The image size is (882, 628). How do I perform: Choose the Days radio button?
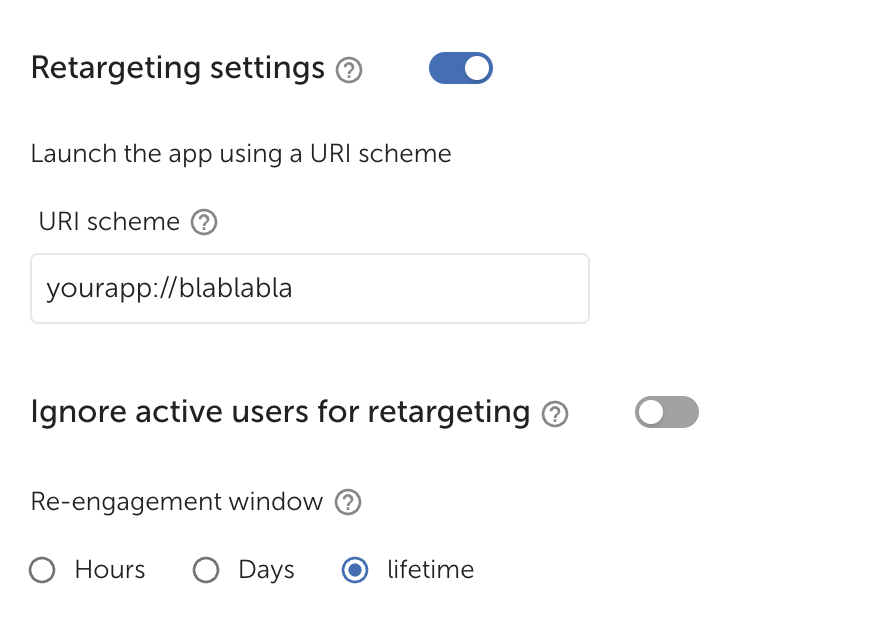click(205, 571)
